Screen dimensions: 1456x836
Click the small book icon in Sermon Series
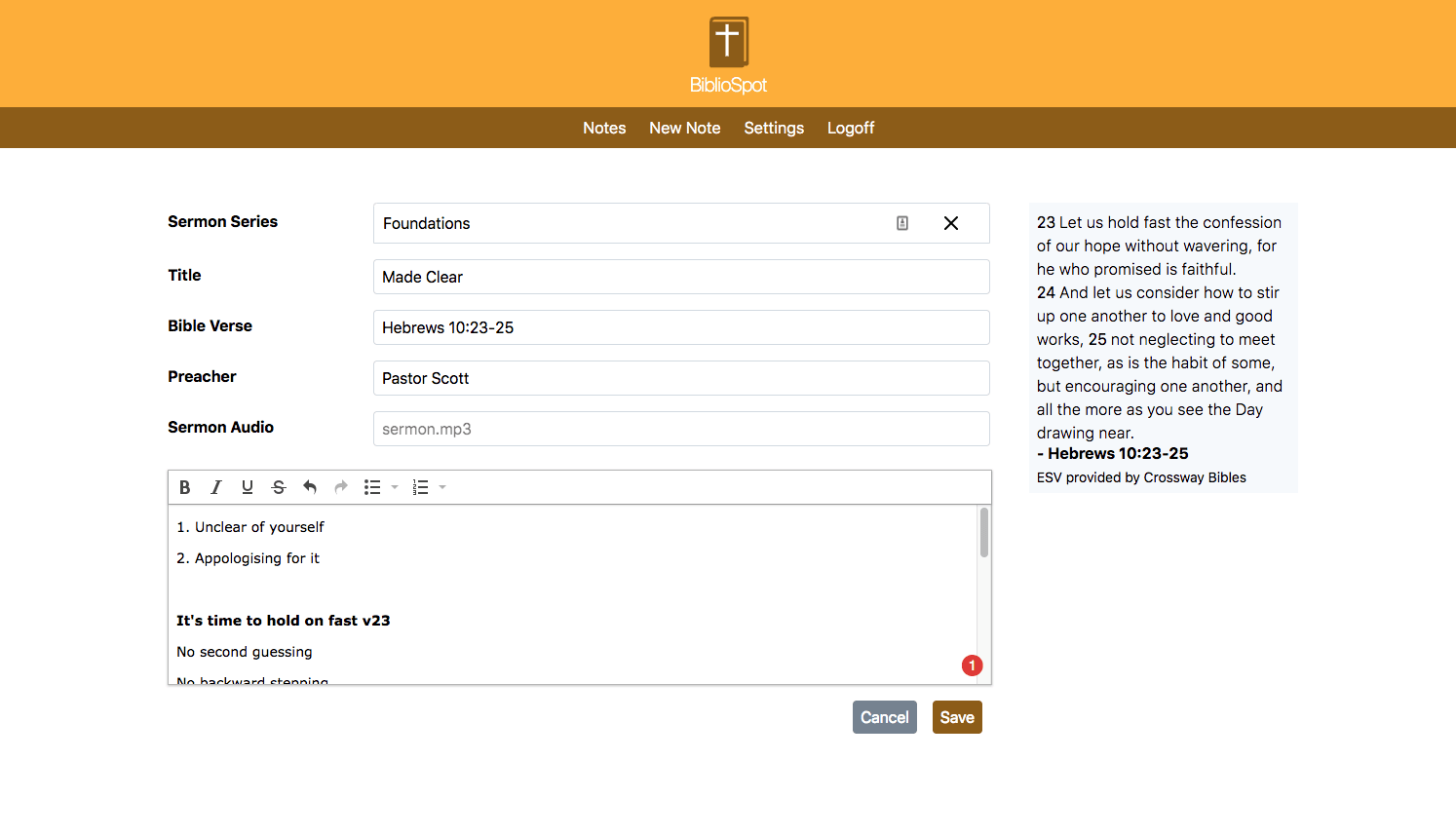click(x=902, y=223)
